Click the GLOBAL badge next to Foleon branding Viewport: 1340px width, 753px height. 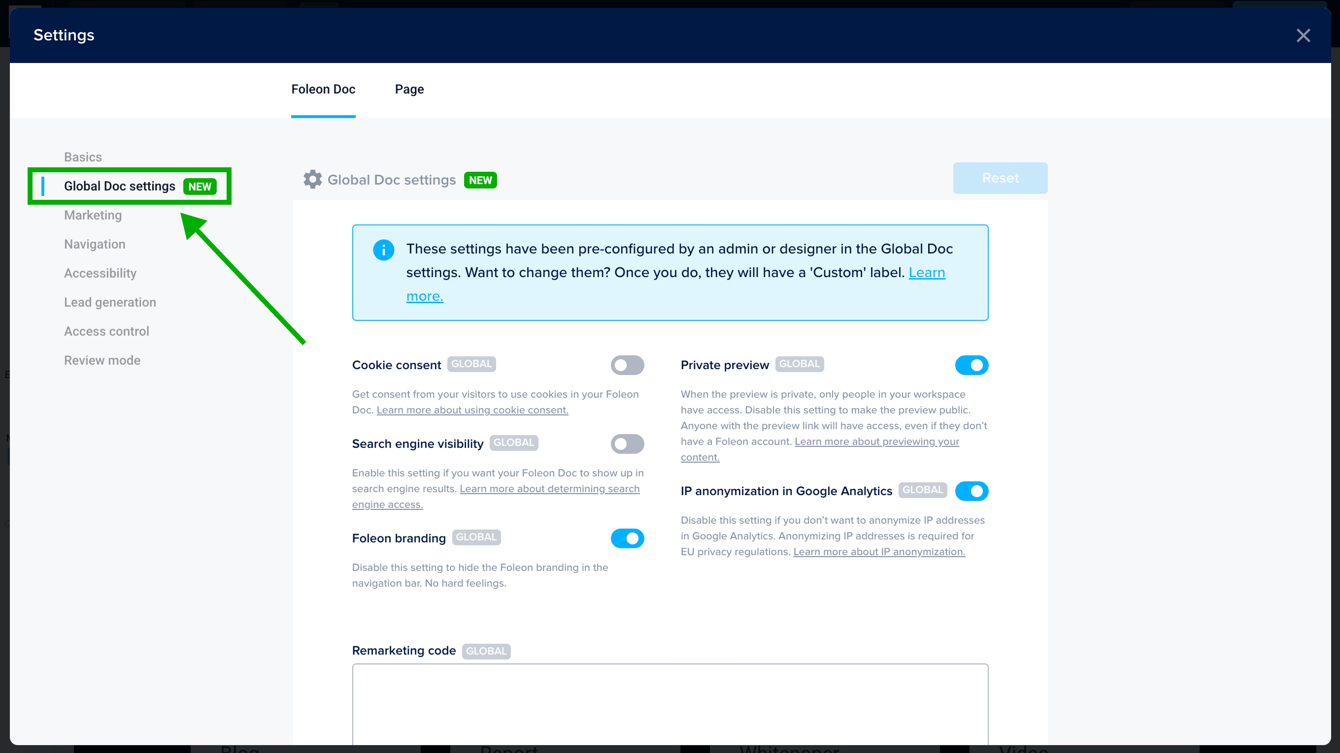(x=476, y=538)
